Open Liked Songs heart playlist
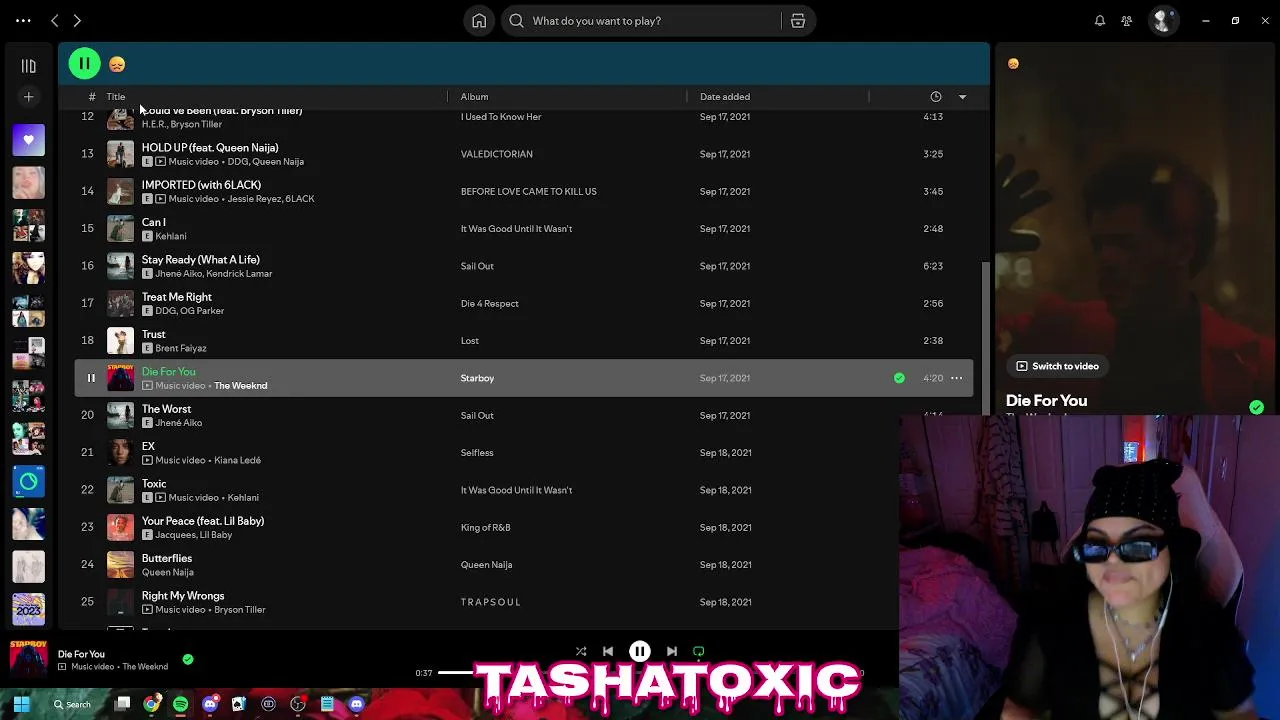 click(x=28, y=140)
